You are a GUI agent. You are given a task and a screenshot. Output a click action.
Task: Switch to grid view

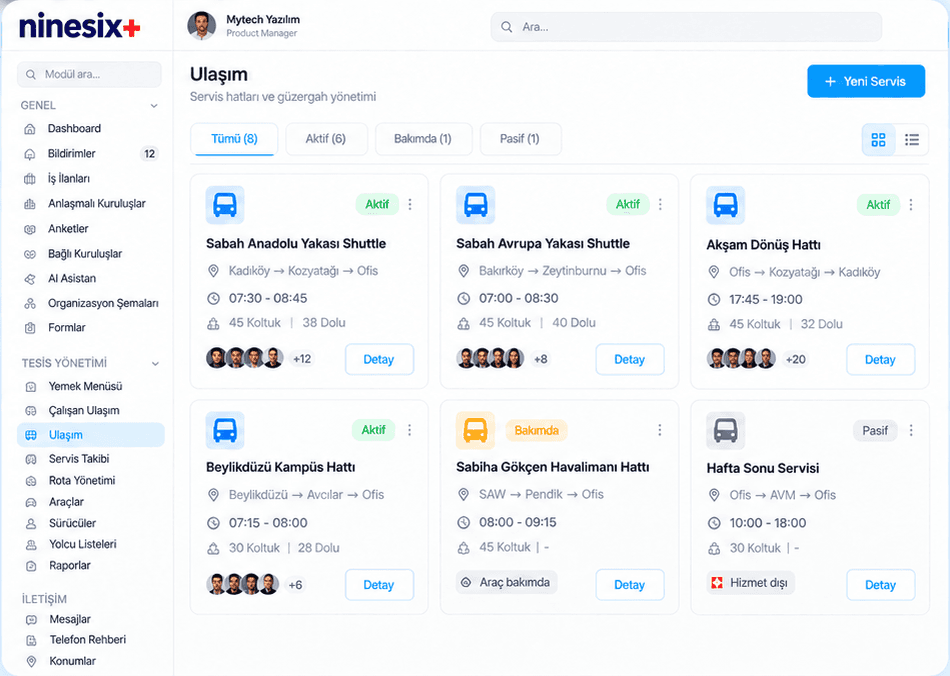(x=879, y=140)
